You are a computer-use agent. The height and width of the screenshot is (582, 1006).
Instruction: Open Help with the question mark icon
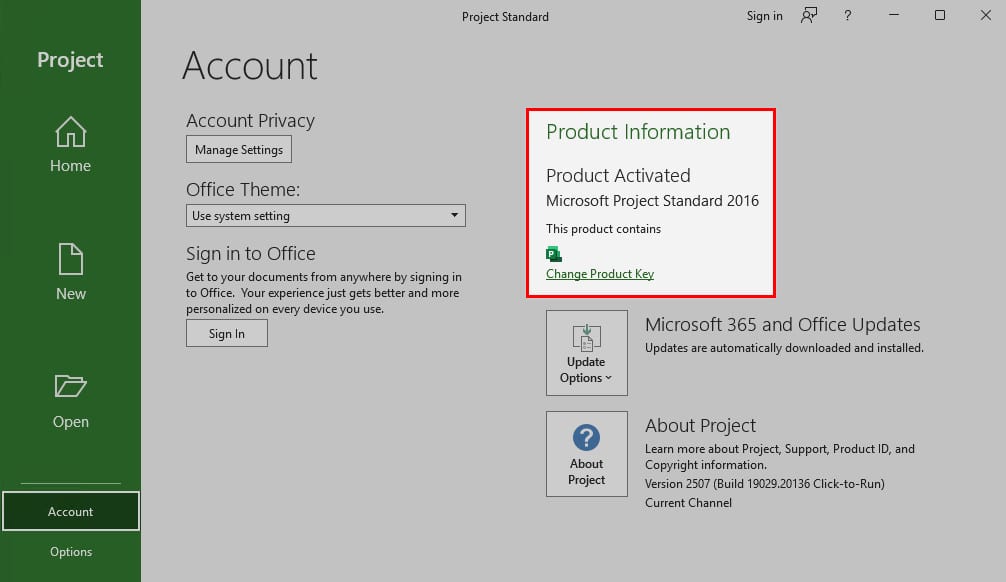tap(848, 15)
